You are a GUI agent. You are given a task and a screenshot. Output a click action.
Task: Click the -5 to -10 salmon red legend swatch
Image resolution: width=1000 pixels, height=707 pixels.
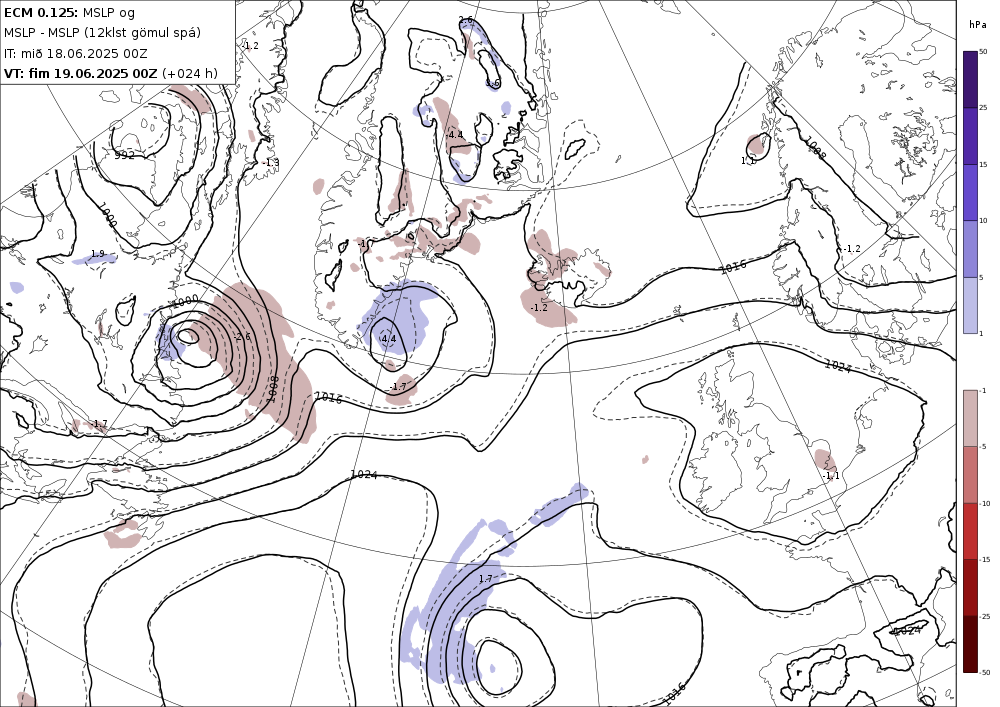(x=970, y=474)
